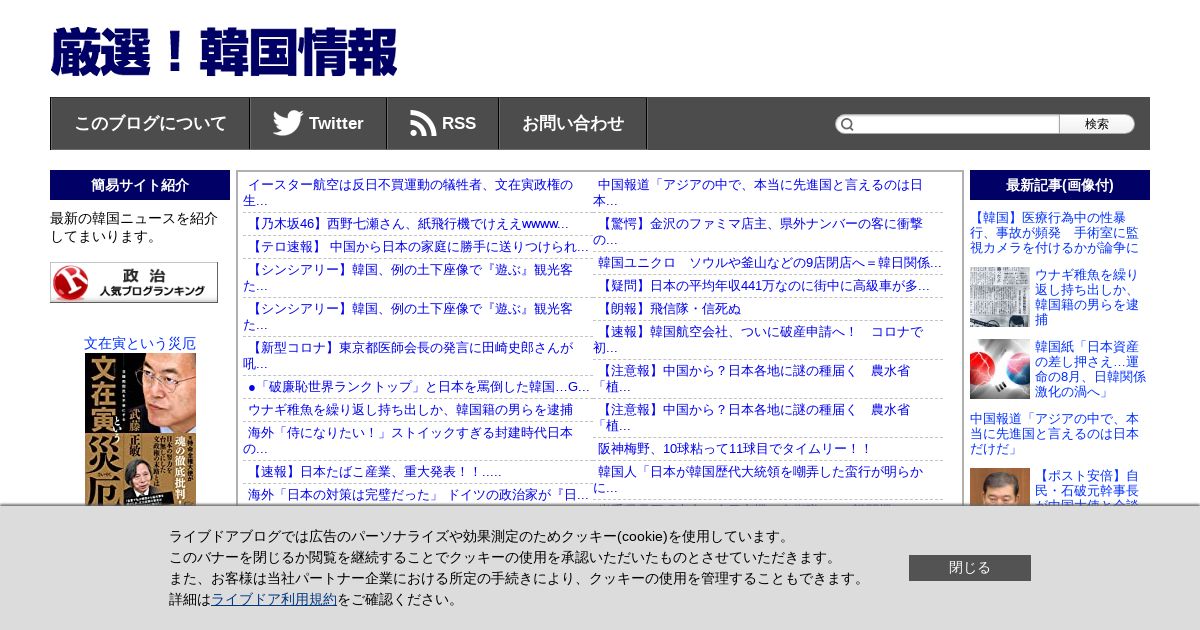The image size is (1200, 630).
Task: Click the 検索 search button
Action: pos(1097,124)
